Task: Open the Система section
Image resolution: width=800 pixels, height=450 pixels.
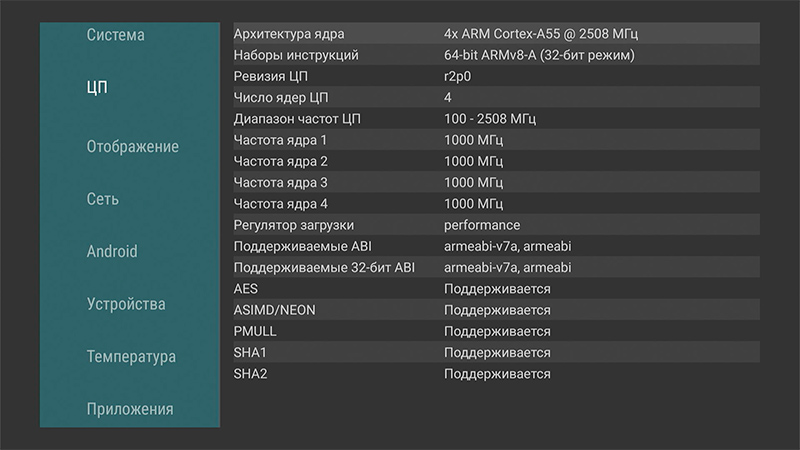Action: coord(116,35)
